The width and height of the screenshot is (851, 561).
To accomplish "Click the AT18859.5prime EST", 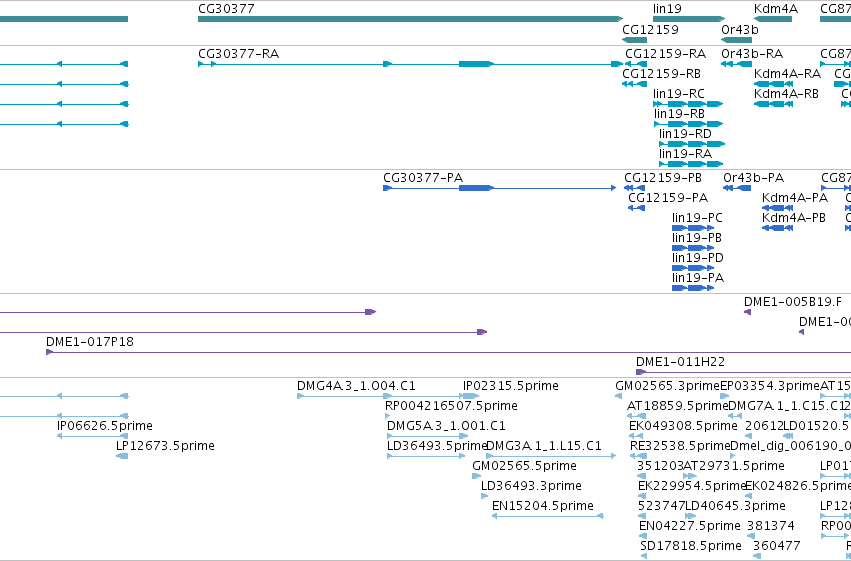I will coord(636,417).
